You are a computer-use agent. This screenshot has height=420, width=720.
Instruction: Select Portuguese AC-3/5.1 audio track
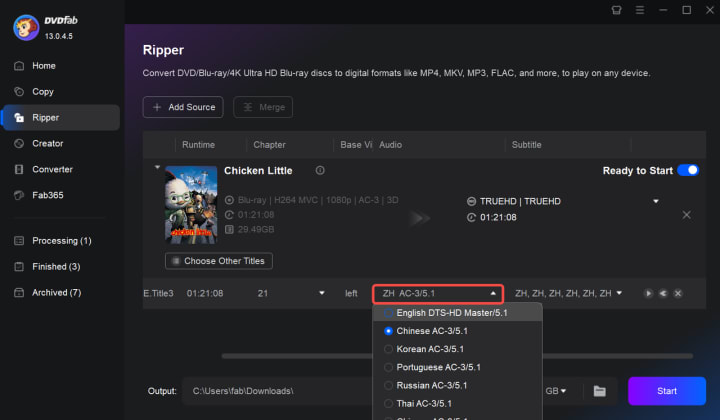(x=388, y=367)
